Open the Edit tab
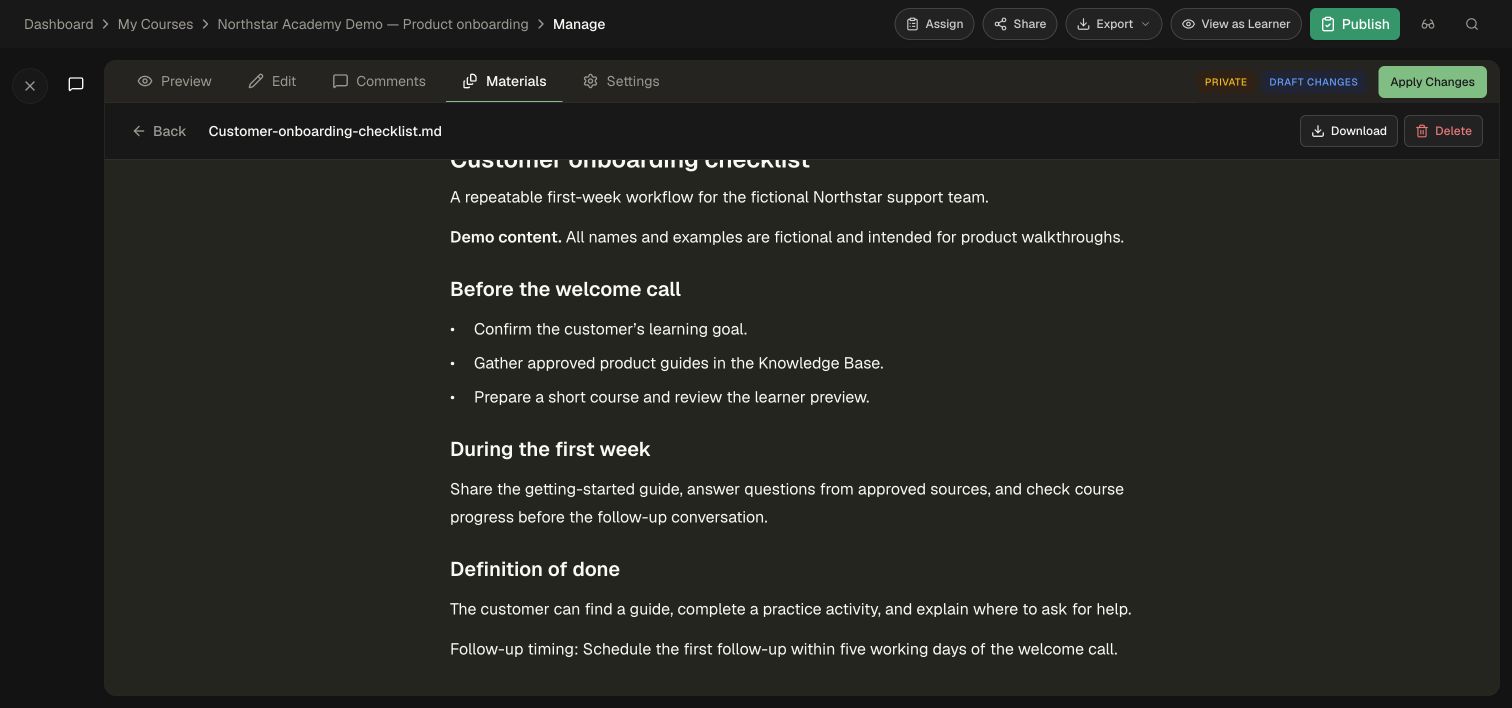 pyautogui.click(x=272, y=81)
